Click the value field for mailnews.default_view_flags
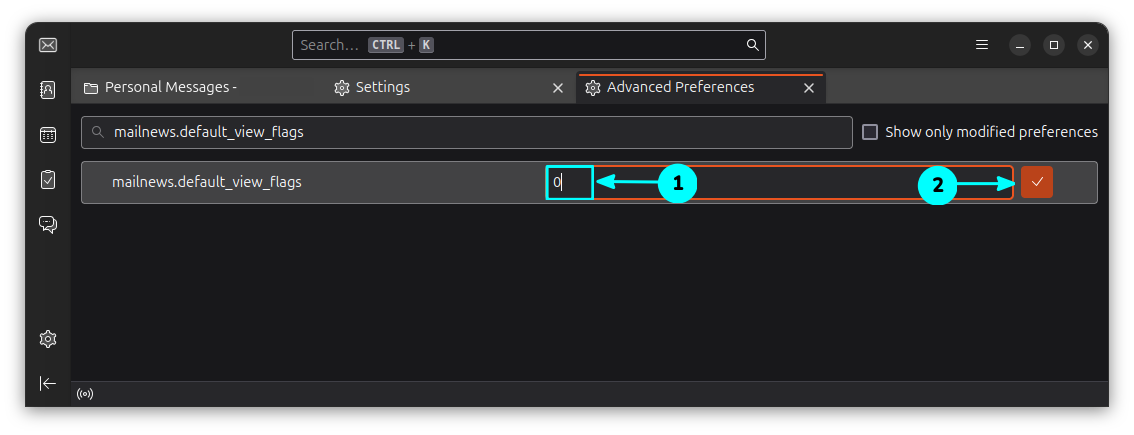 point(780,183)
